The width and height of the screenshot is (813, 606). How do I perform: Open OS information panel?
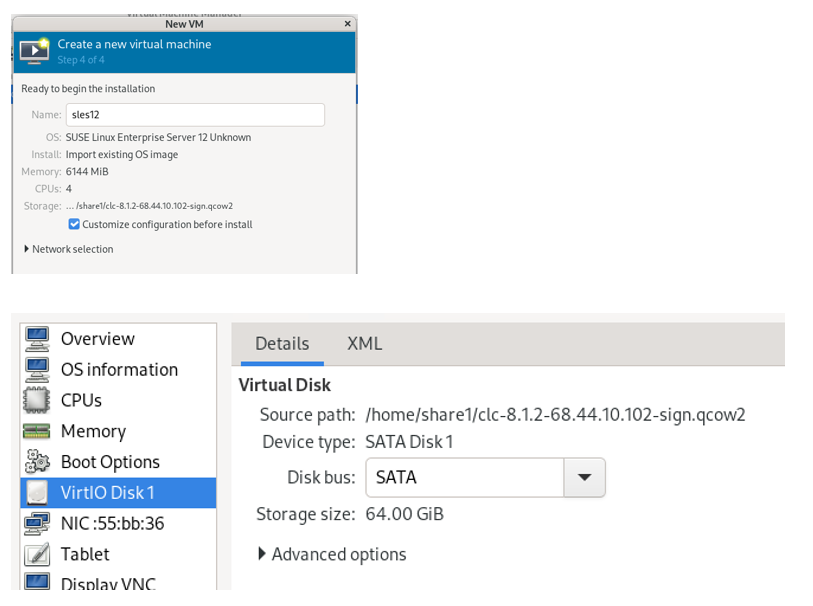(118, 369)
